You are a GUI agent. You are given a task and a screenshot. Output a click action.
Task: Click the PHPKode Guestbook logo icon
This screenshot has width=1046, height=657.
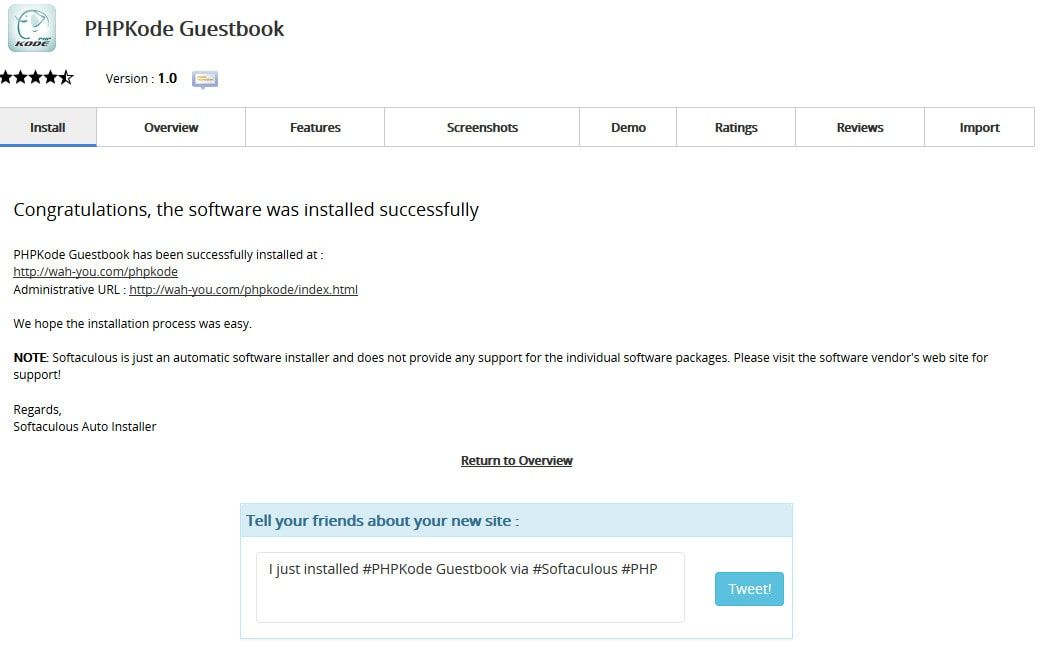[32, 28]
